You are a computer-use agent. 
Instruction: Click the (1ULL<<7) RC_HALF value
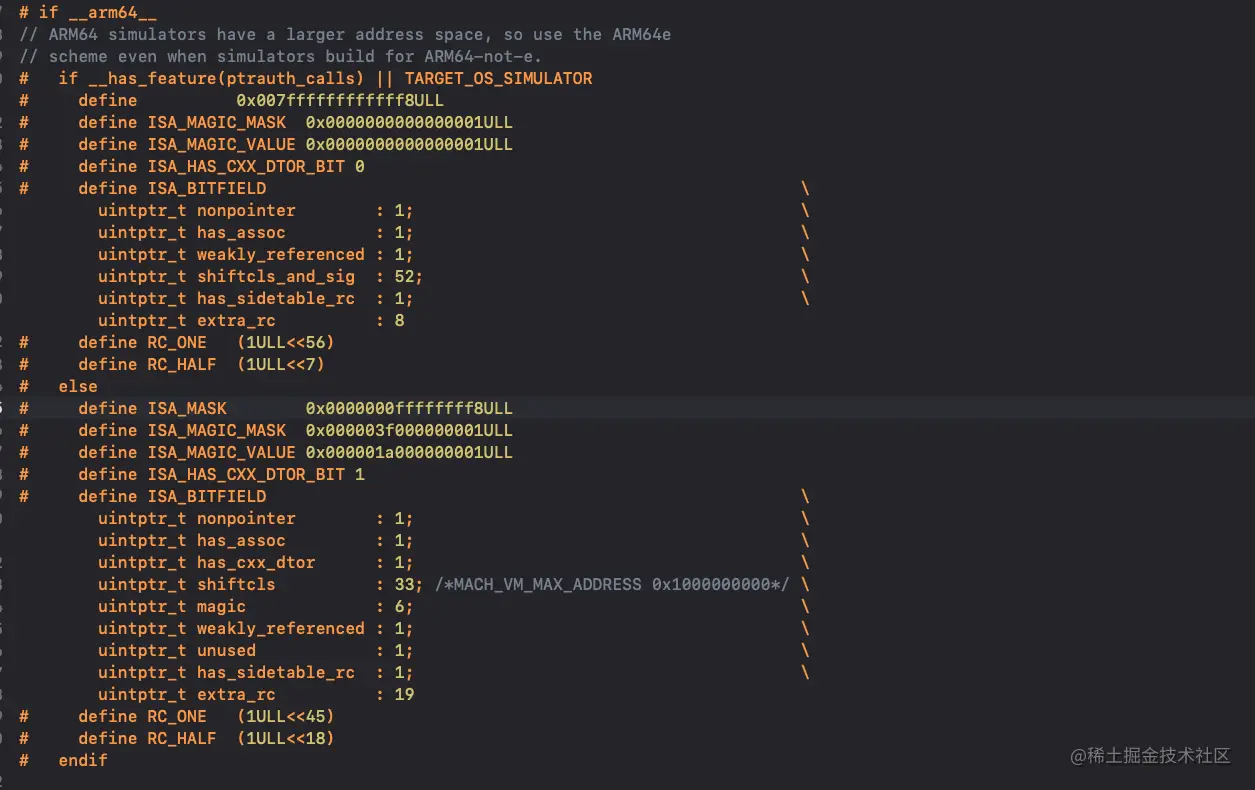(x=280, y=364)
